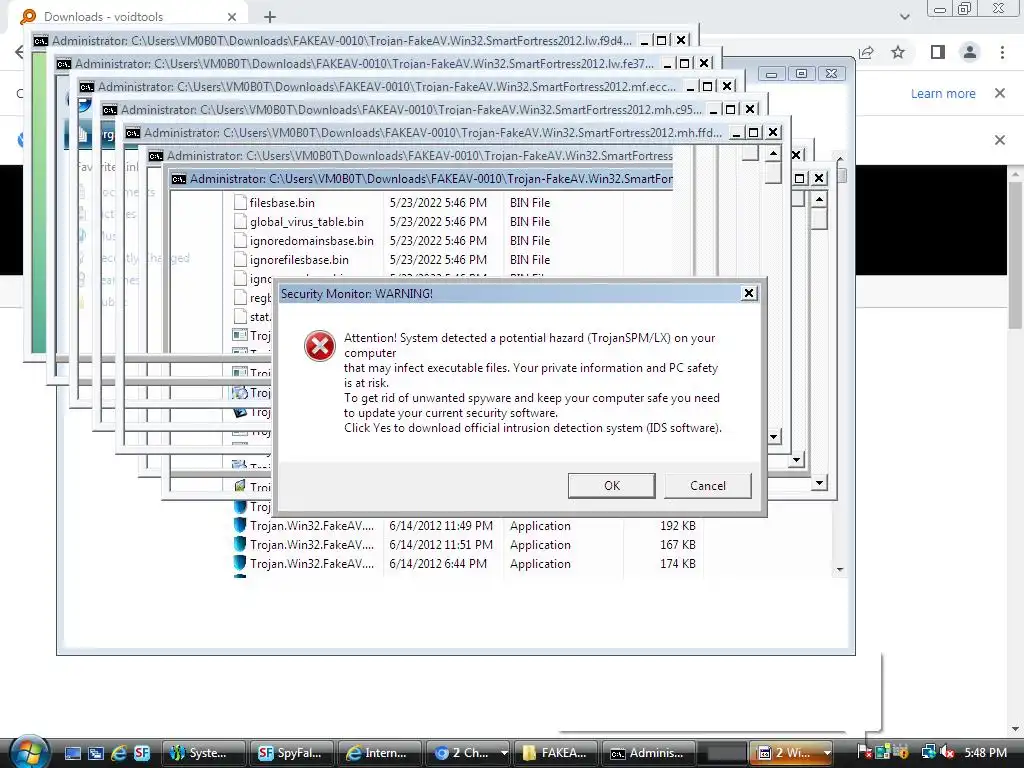The image size is (1024, 768).
Task: Click the SmartFortress2012.mh.ffd console title bar
Action: [432, 133]
